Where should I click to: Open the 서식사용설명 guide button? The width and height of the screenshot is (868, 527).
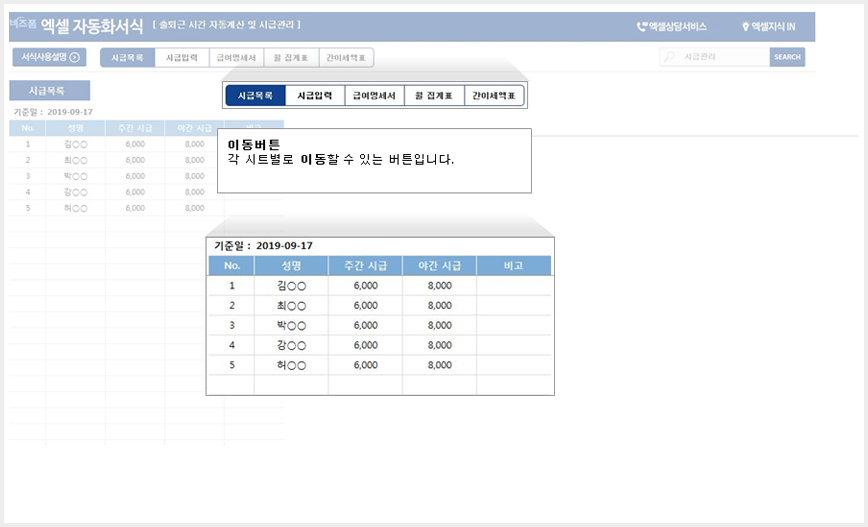[x=49, y=57]
